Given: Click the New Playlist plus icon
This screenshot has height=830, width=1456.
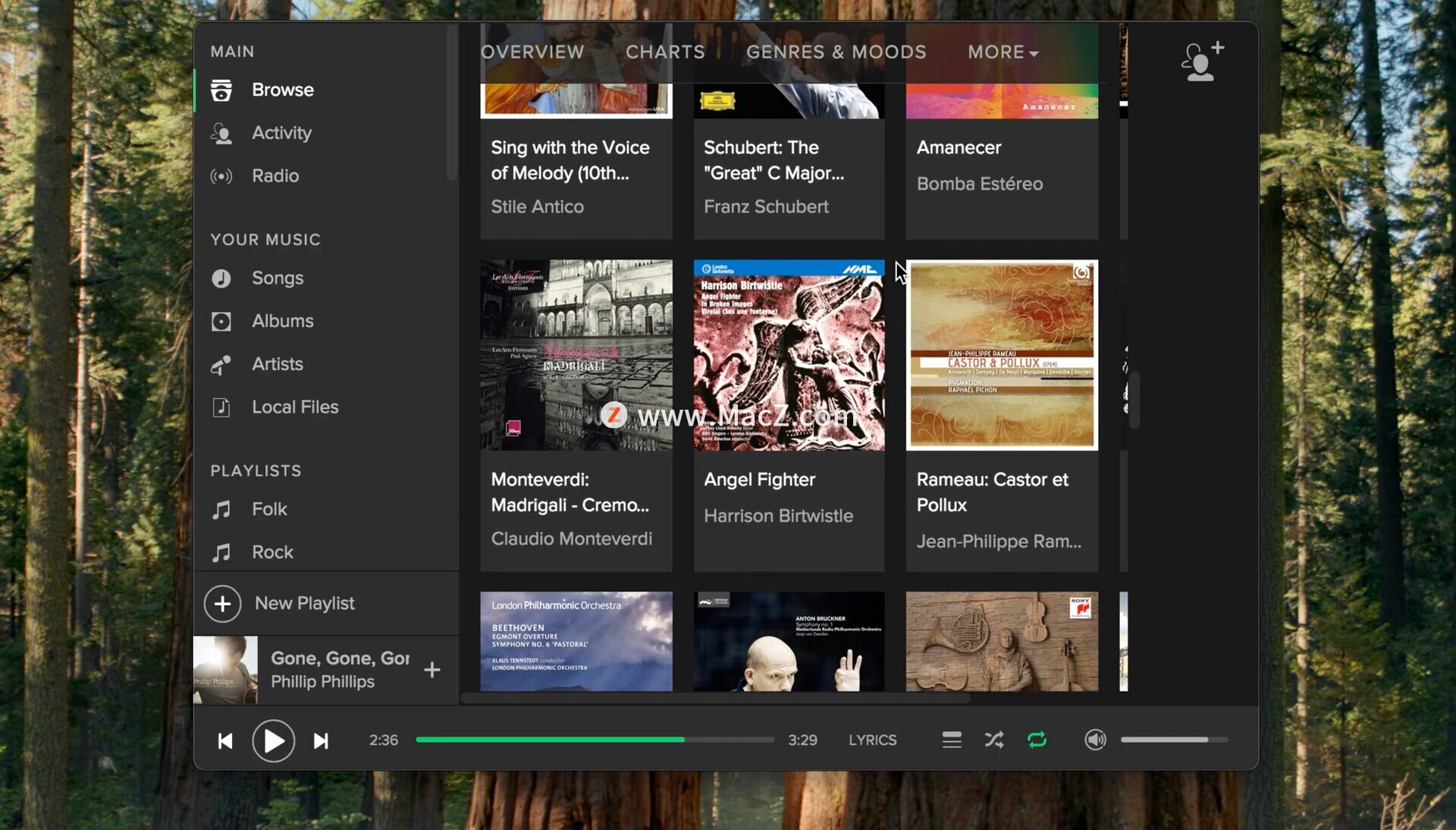Looking at the screenshot, I should click(222, 604).
